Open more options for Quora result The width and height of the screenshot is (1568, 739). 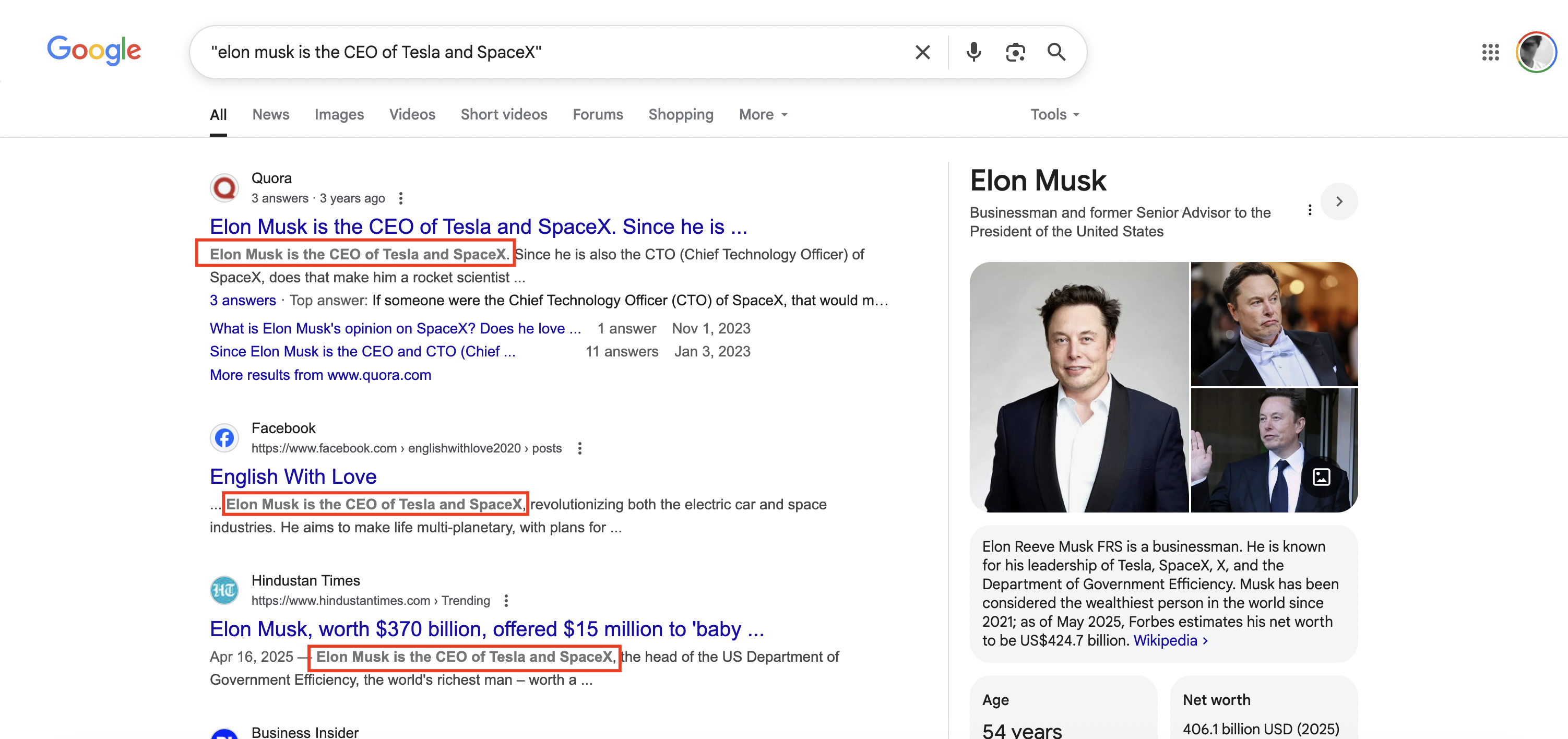(400, 198)
